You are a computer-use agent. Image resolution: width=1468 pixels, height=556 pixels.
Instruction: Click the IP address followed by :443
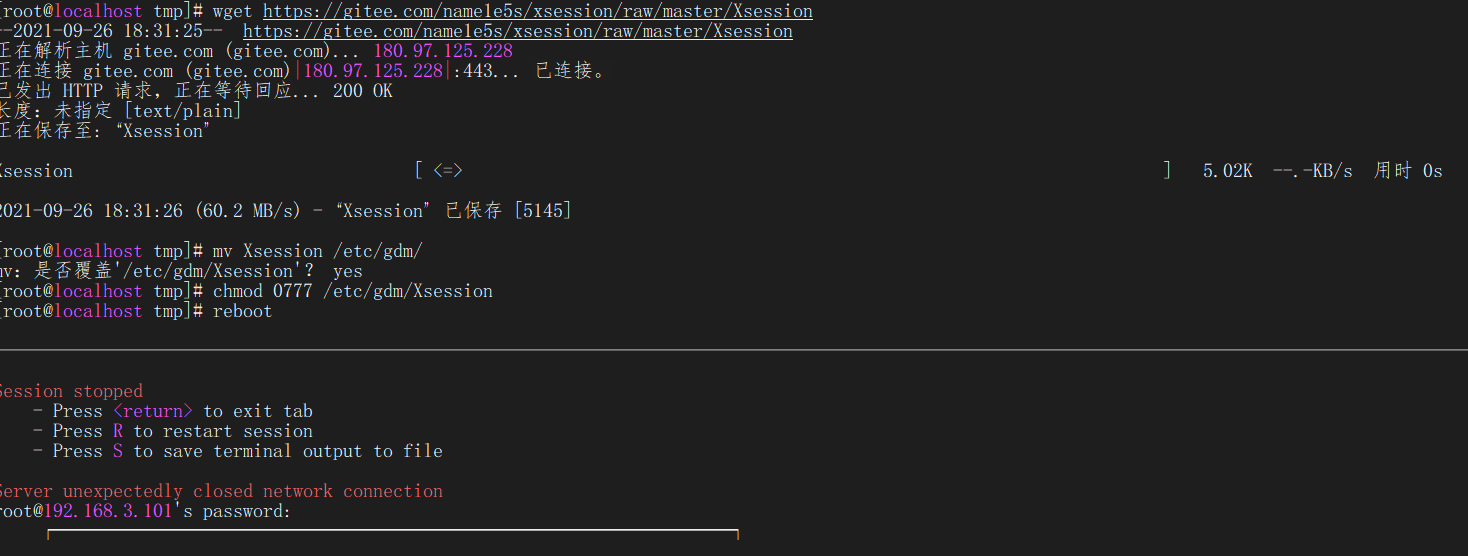coord(372,71)
